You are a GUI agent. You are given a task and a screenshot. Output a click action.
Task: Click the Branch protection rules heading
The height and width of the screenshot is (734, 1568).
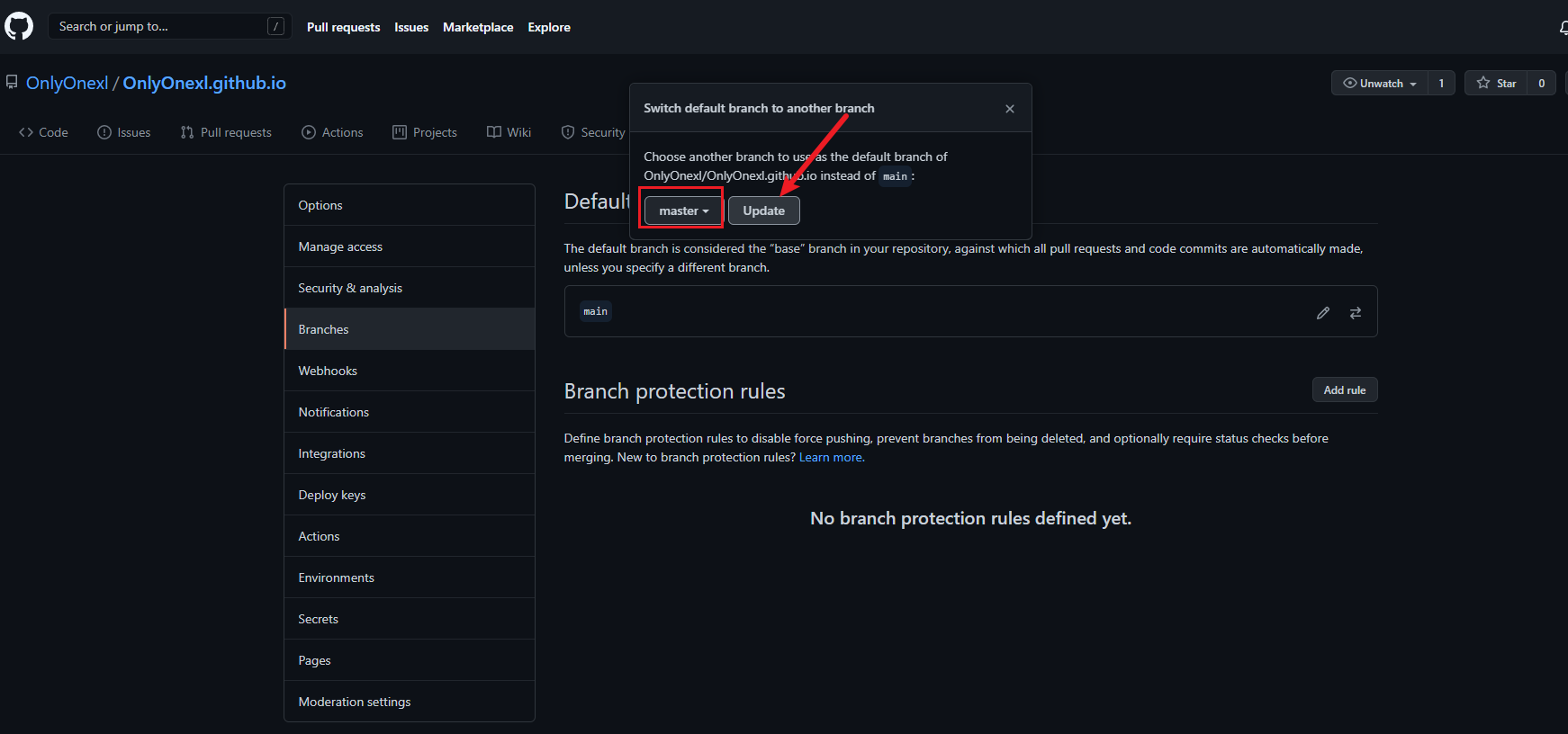click(674, 391)
